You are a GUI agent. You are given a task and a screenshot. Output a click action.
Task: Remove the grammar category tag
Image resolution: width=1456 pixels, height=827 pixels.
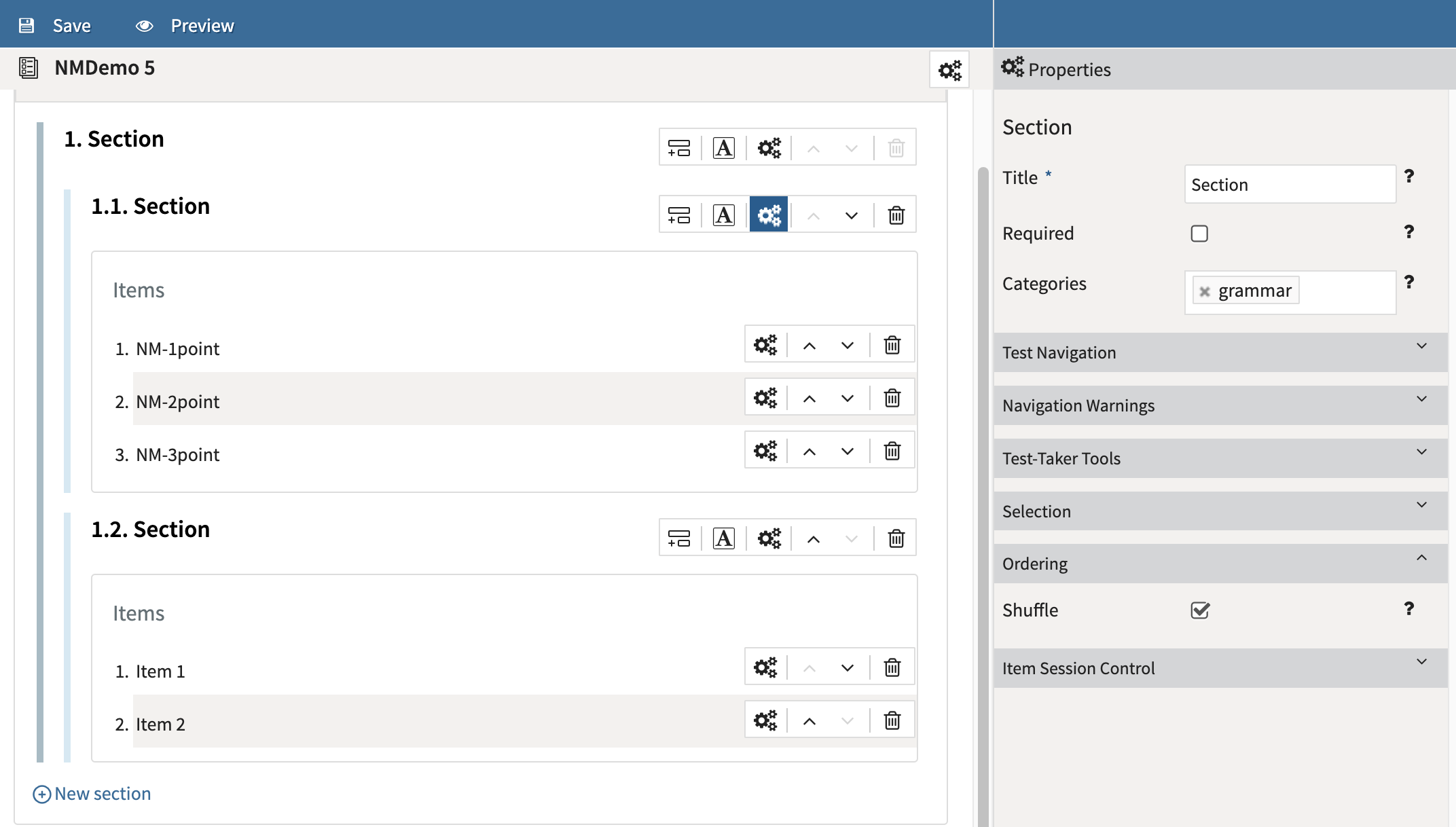1205,291
